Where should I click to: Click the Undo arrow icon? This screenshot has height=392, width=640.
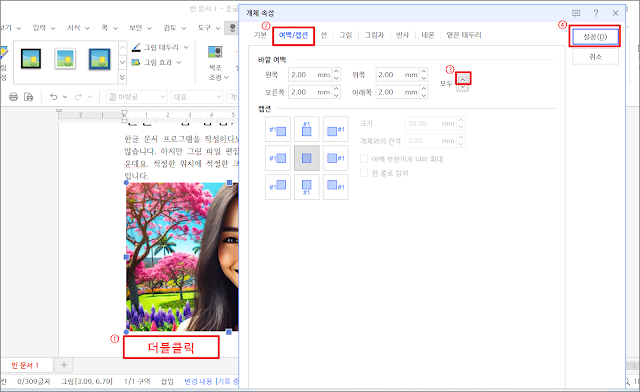click(x=53, y=97)
